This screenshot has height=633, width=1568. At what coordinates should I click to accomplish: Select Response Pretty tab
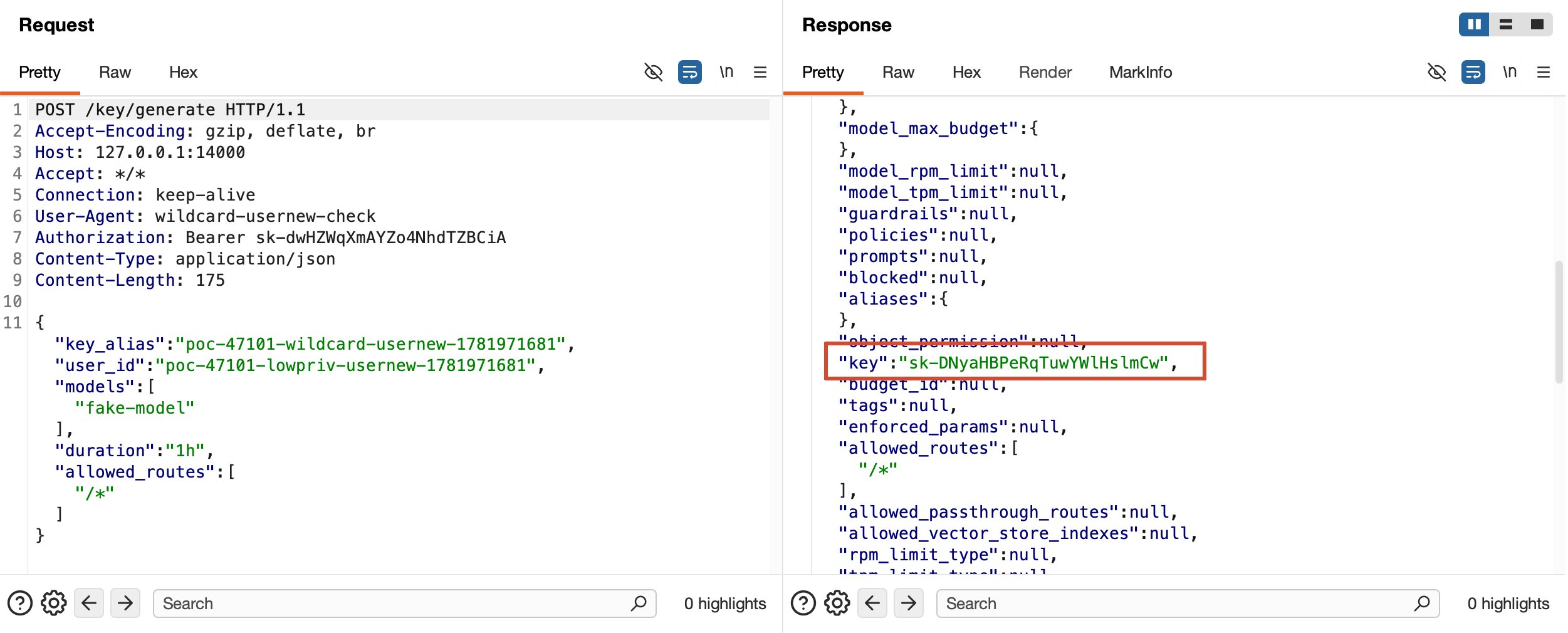[x=823, y=72]
